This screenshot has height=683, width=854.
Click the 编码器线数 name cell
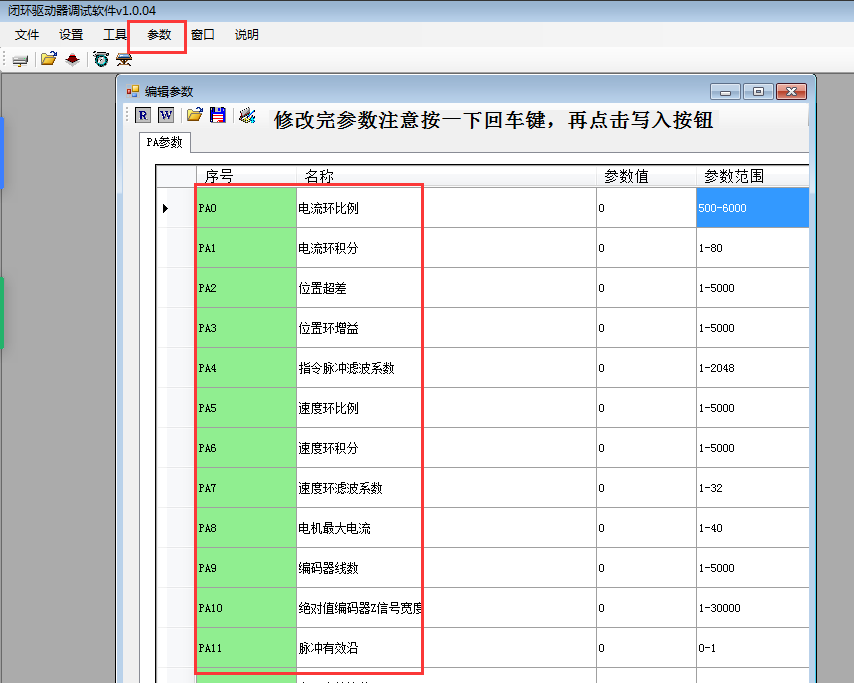tap(446, 568)
